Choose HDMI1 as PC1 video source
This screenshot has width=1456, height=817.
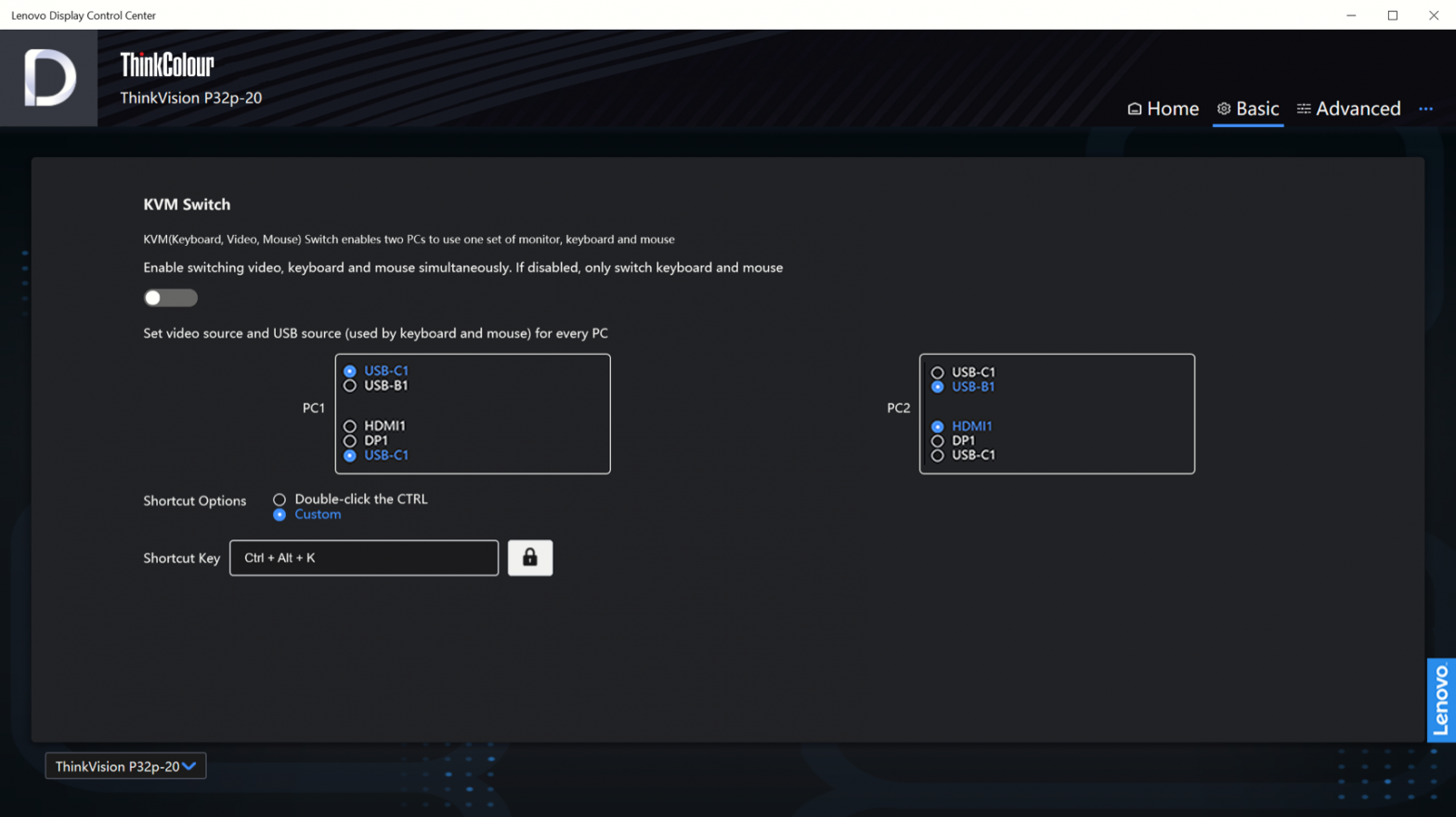[375, 426]
